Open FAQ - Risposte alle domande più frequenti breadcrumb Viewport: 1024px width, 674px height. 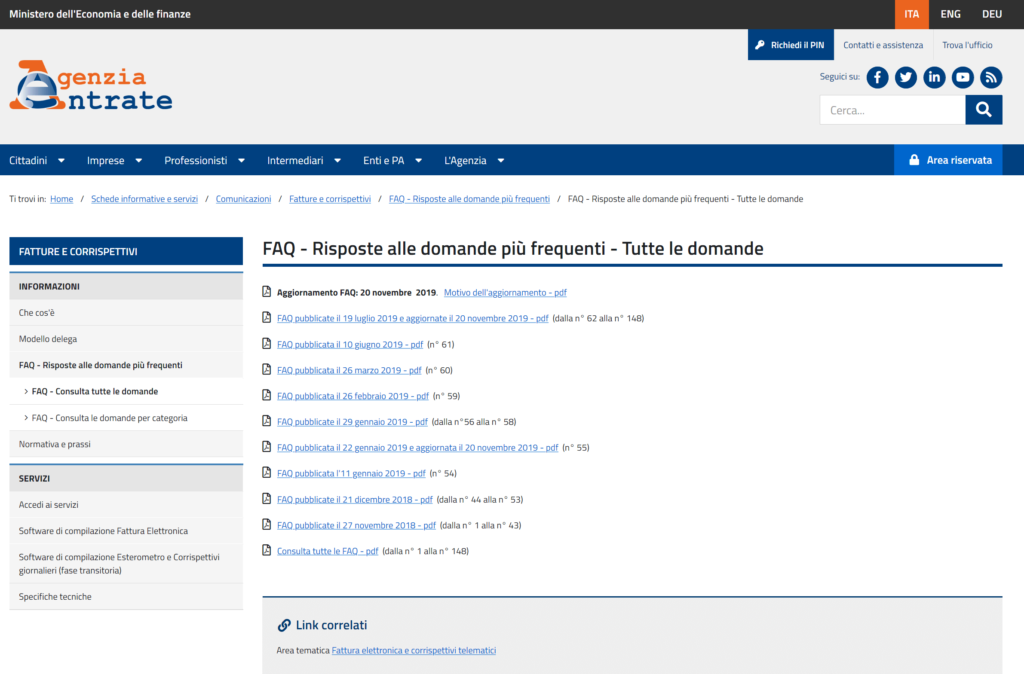click(470, 199)
